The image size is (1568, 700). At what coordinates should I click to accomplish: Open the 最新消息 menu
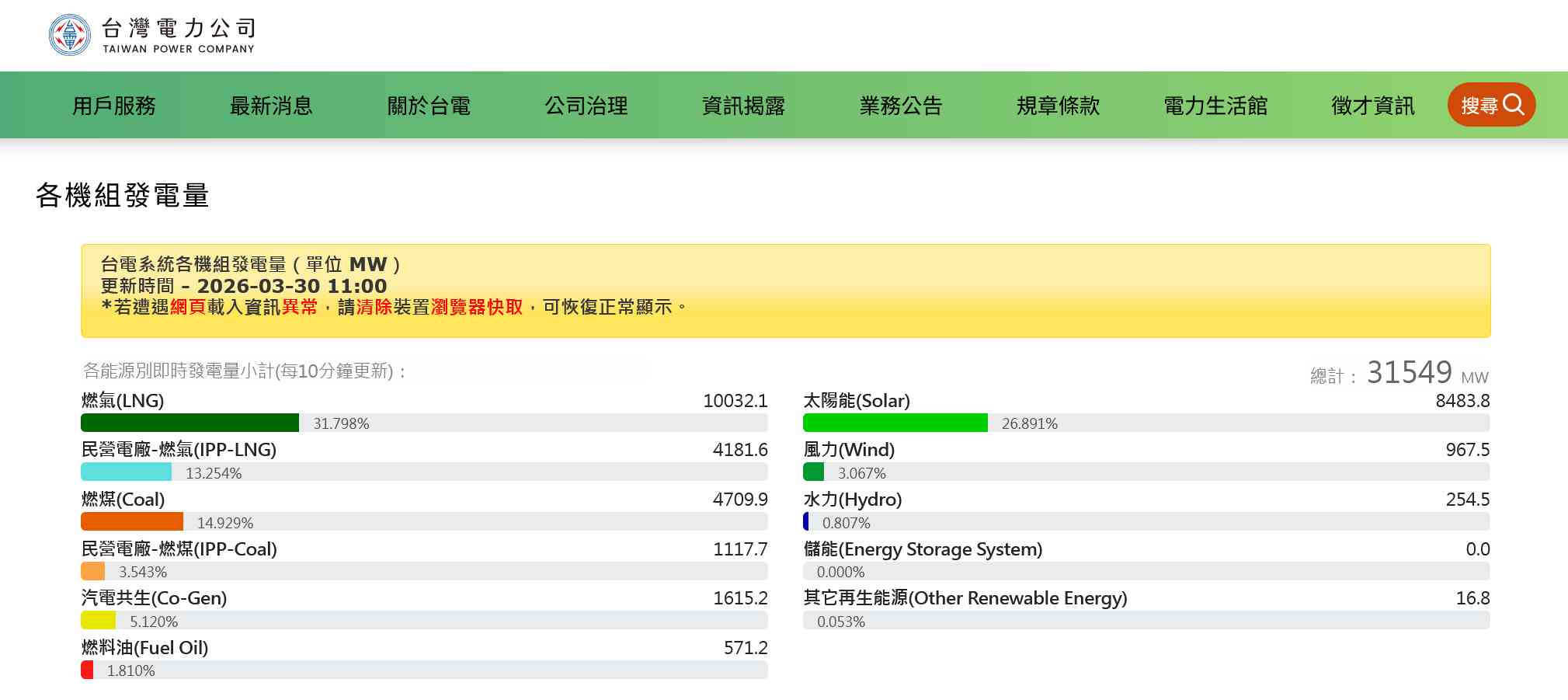pyautogui.click(x=271, y=106)
